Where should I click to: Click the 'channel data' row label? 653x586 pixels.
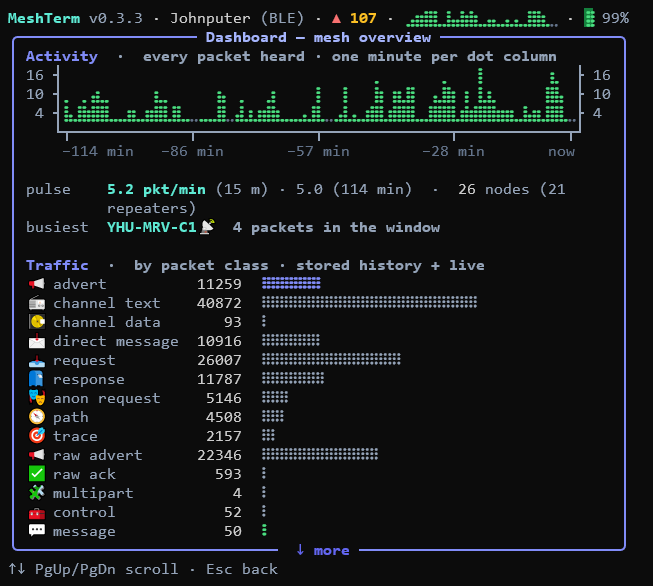(x=107, y=322)
